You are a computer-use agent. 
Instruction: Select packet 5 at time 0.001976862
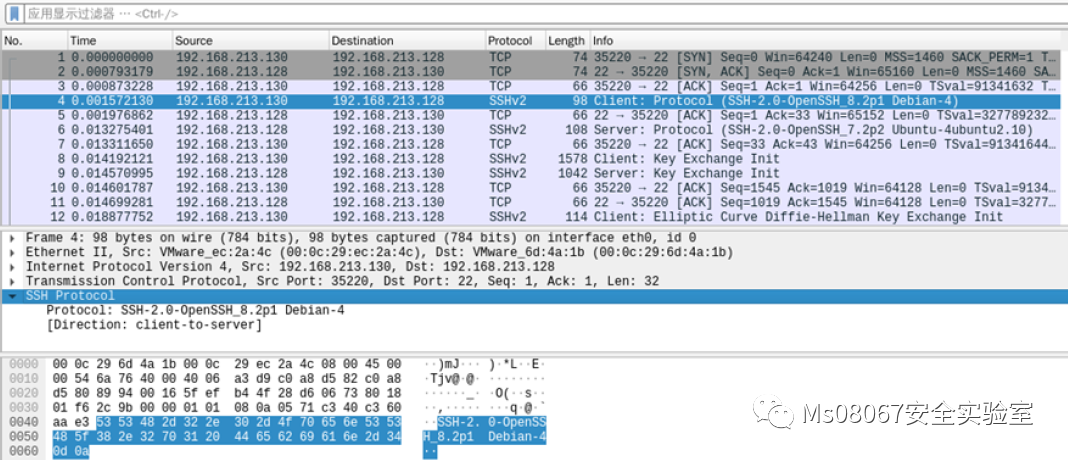click(x=531, y=115)
